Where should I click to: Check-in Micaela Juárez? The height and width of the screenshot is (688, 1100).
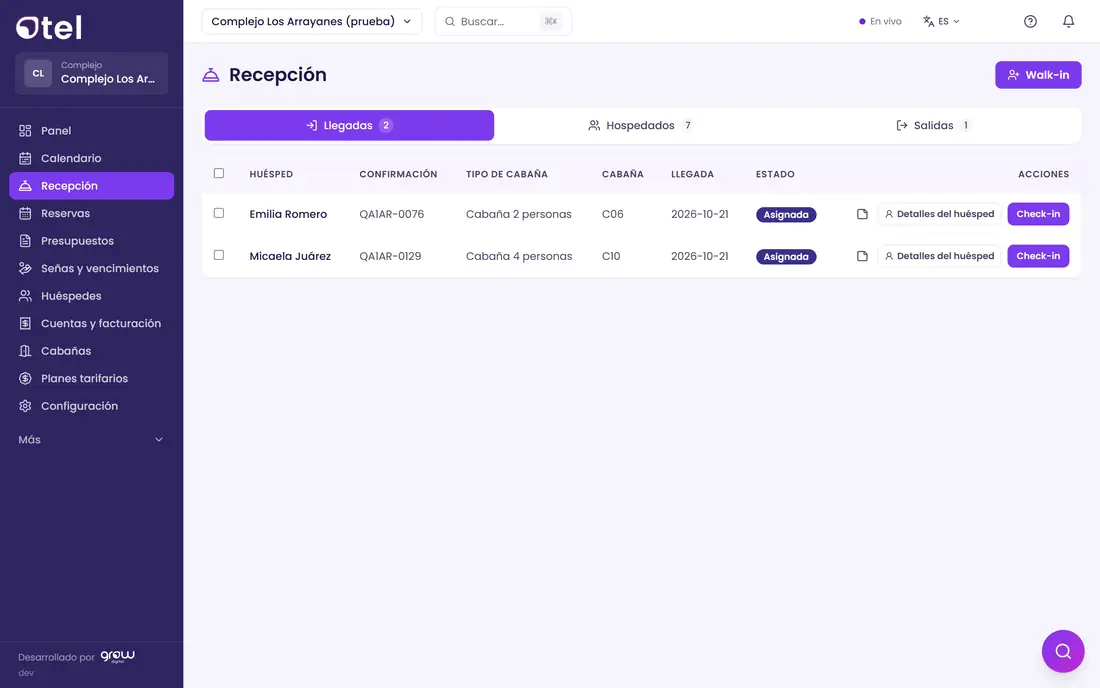(1038, 256)
